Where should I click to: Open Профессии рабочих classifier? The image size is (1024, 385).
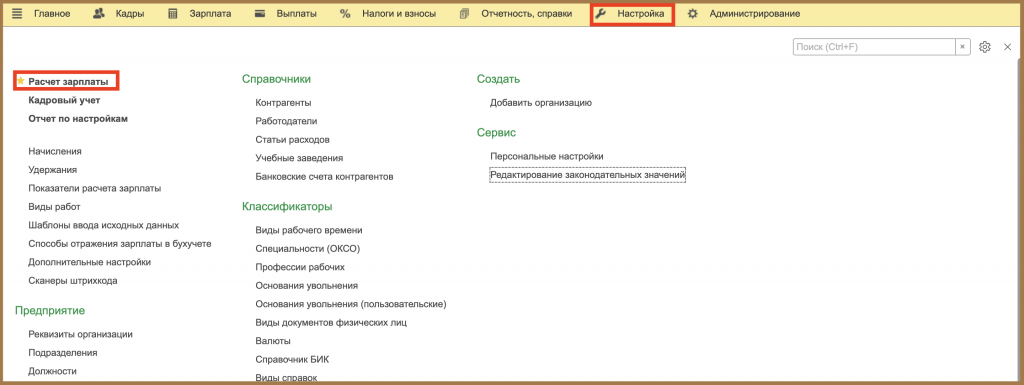(x=300, y=267)
